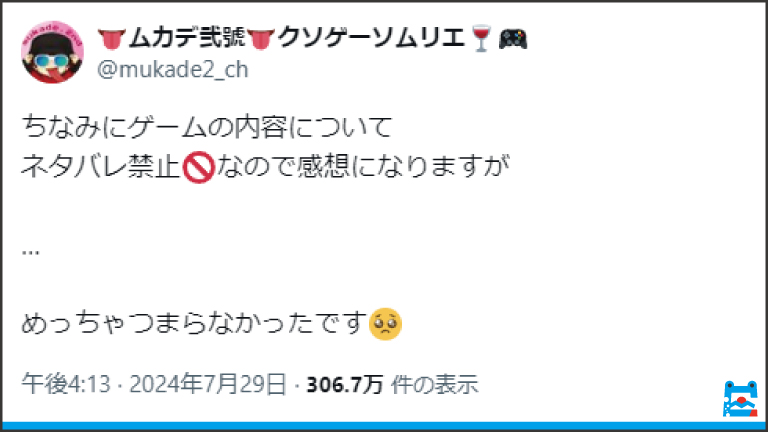Click the tweet line ちなみにゲームの内容について
Image resolution: width=768 pixels, height=432 pixels.
pos(207,127)
